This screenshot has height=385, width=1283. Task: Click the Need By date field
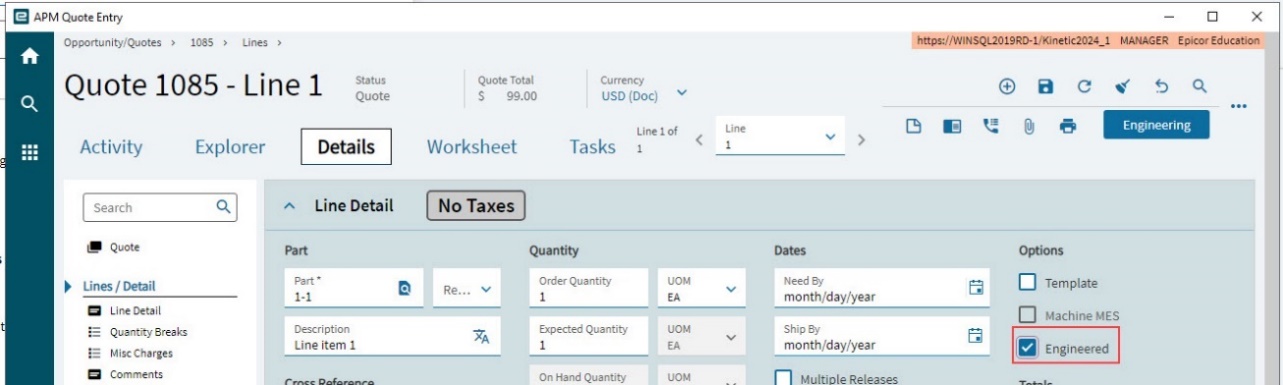(x=882, y=288)
